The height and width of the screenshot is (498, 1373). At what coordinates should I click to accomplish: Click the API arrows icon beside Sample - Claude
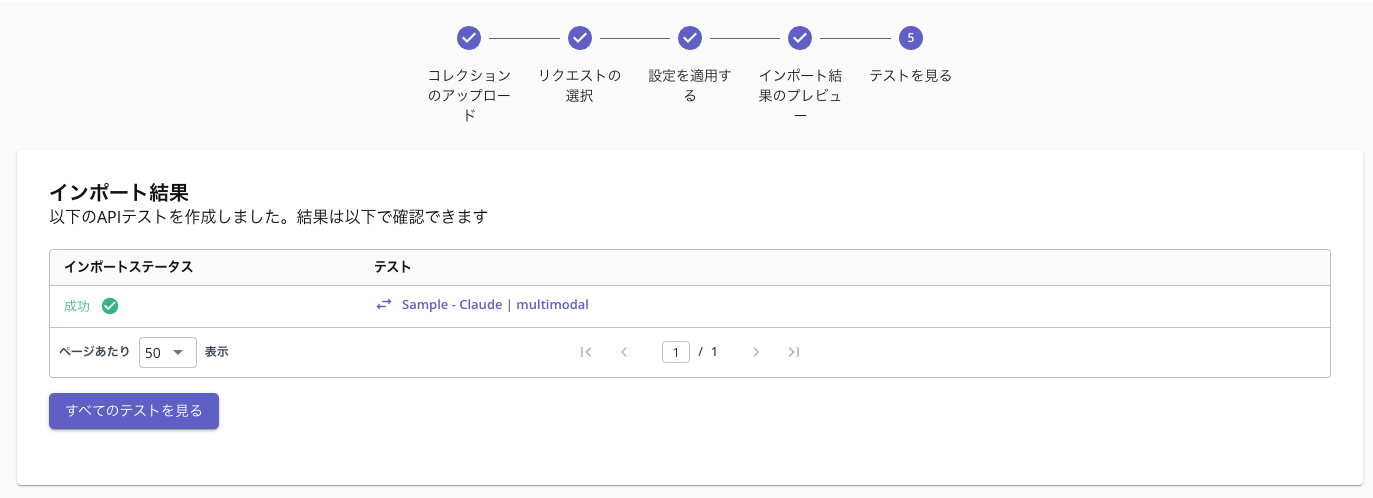pos(384,304)
